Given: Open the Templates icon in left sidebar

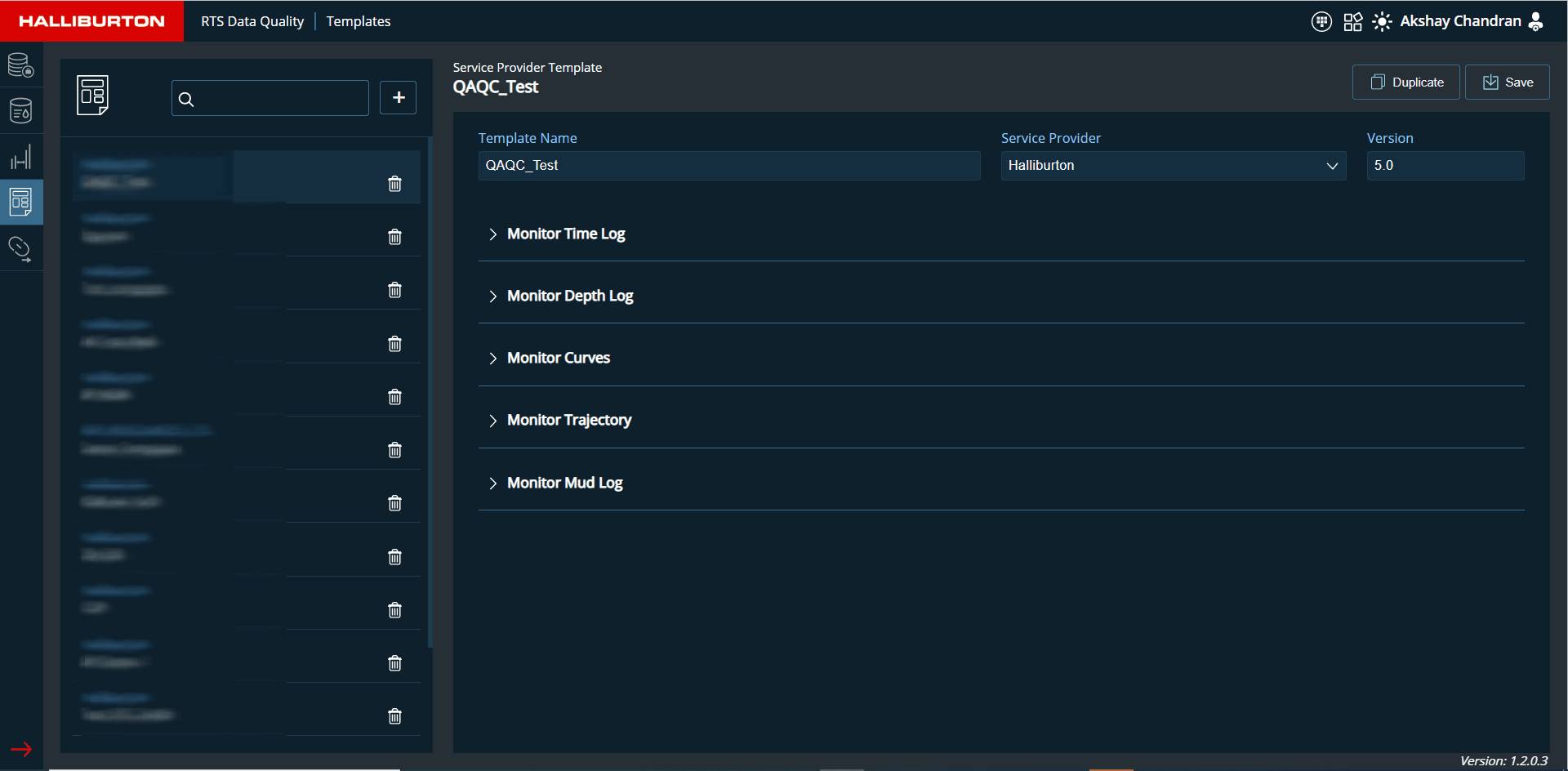Looking at the screenshot, I should pos(20,202).
